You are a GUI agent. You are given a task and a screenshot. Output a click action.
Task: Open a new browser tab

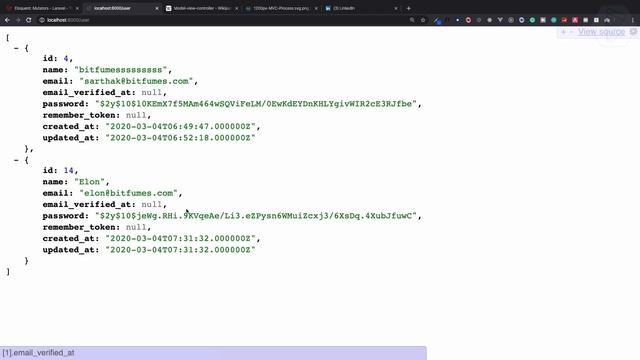point(408,8)
